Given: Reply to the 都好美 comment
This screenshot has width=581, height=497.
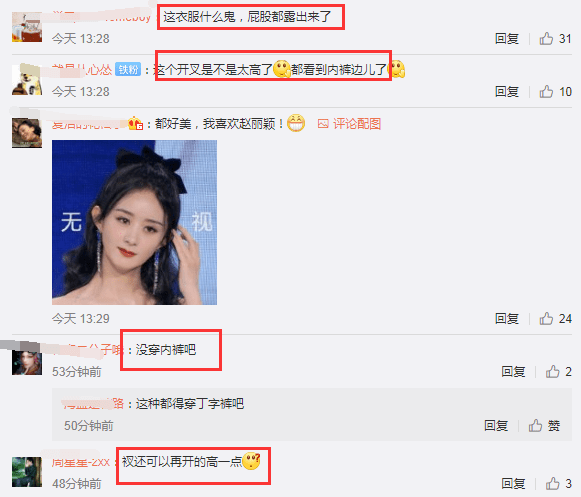Looking at the screenshot, I should coord(507,318).
